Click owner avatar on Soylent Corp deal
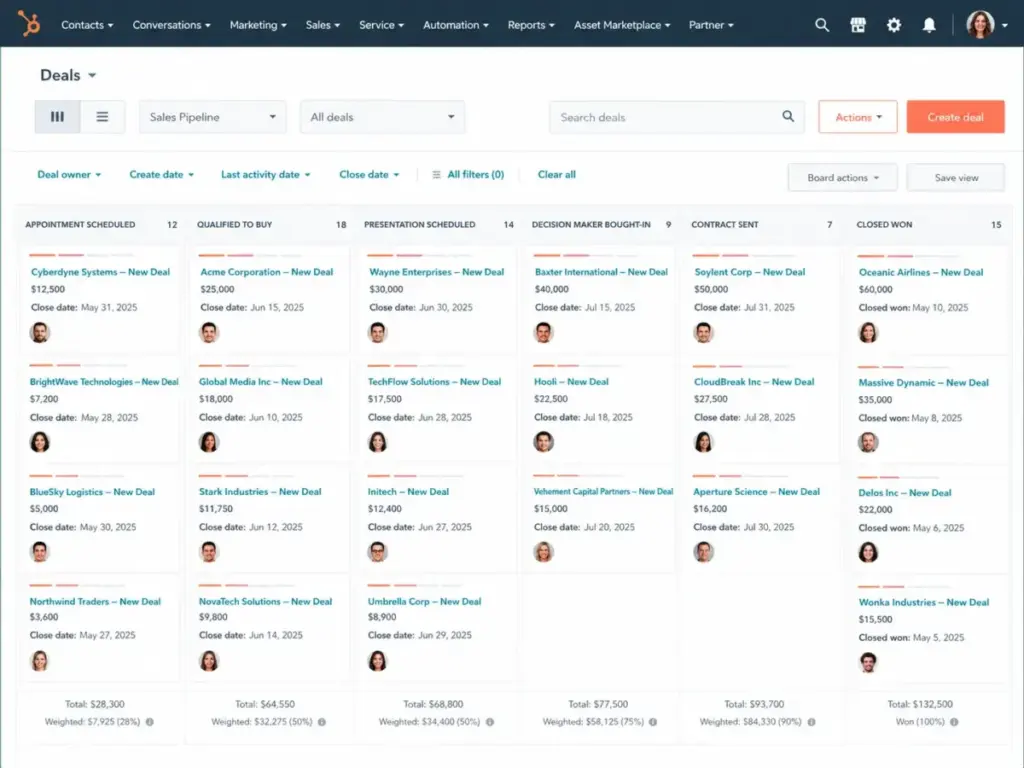 (703, 332)
